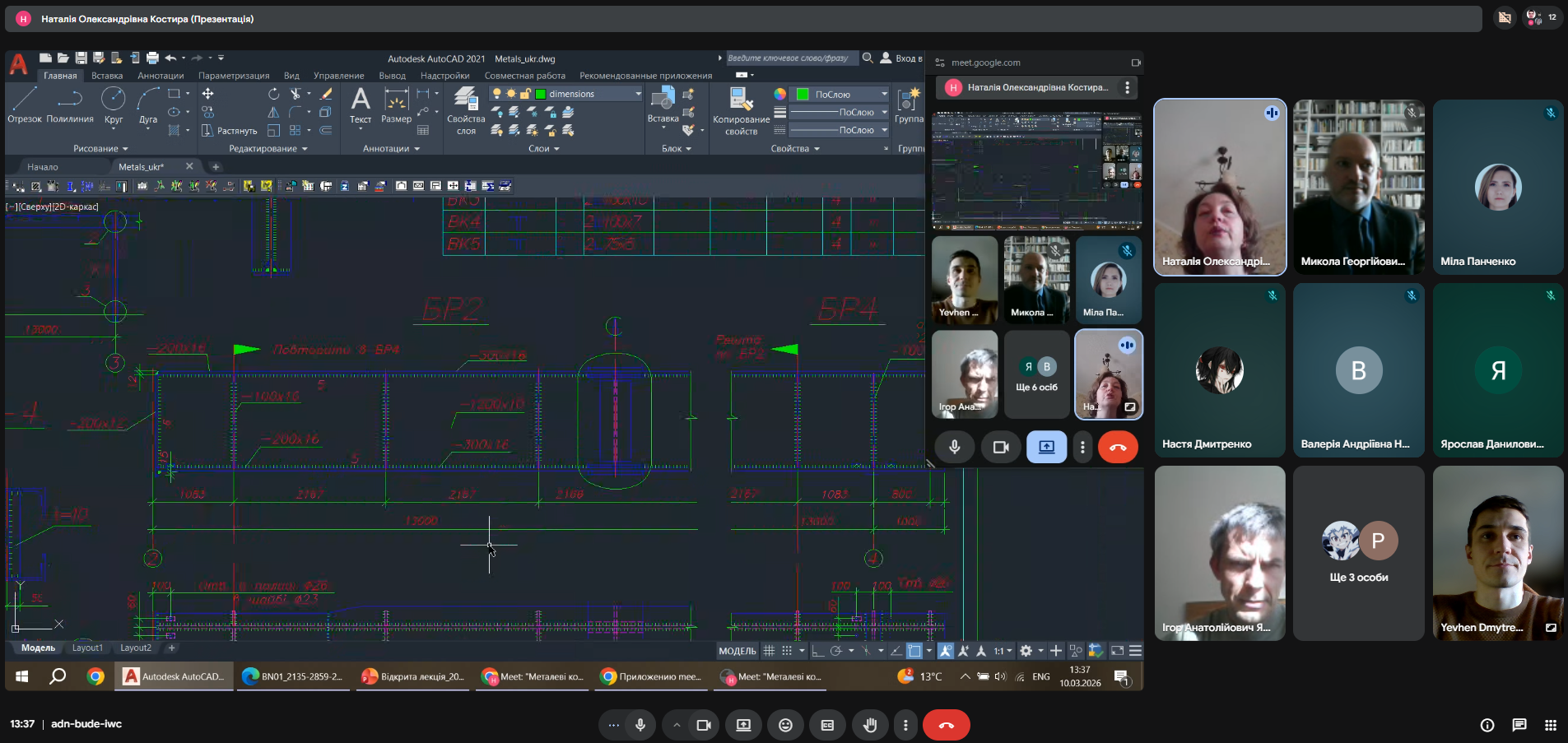Click the raise hand icon
Image resolution: width=1568 pixels, height=743 pixels.
[x=869, y=725]
